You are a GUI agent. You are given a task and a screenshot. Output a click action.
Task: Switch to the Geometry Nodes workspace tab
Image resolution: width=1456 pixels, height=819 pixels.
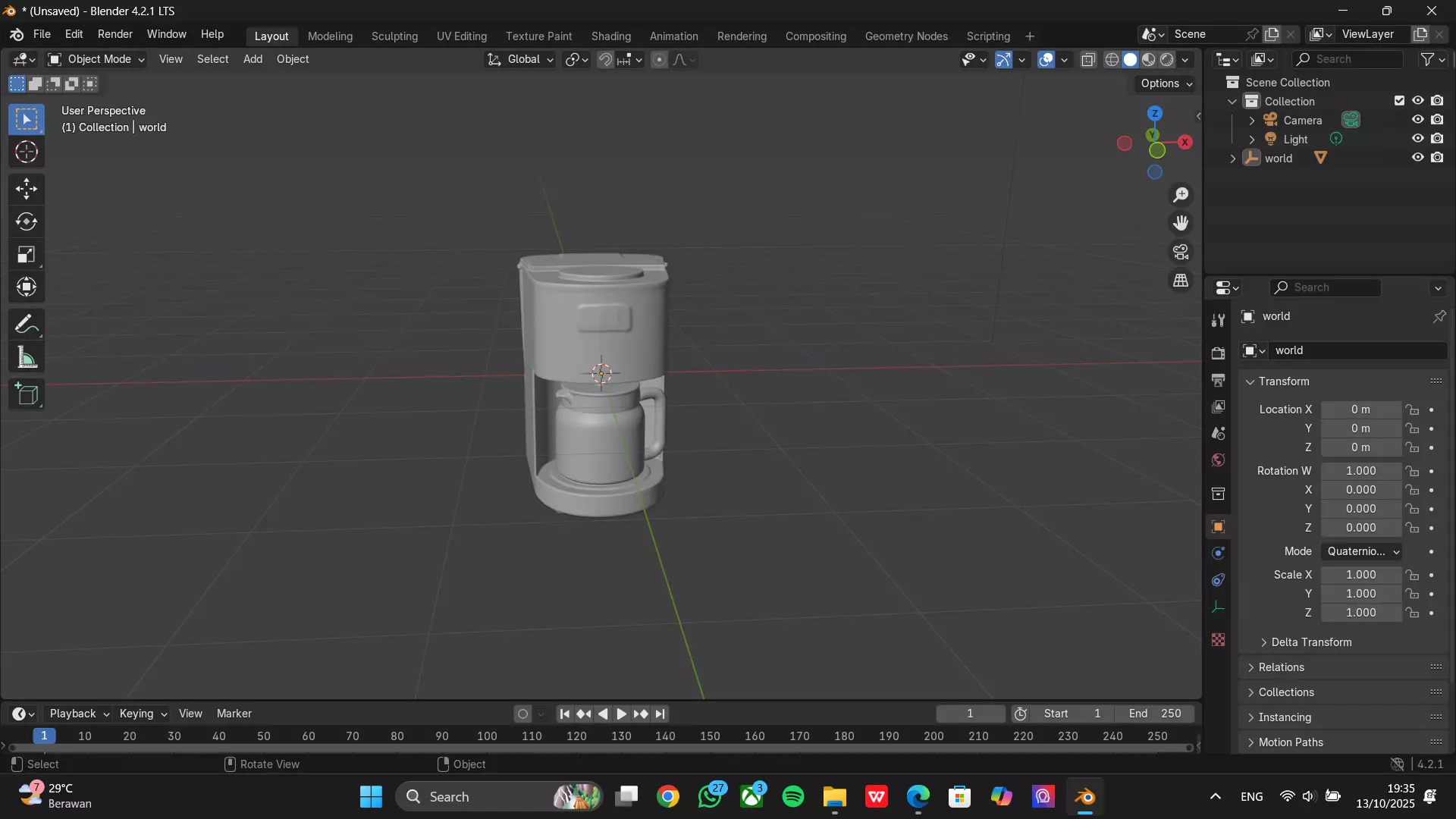[906, 36]
